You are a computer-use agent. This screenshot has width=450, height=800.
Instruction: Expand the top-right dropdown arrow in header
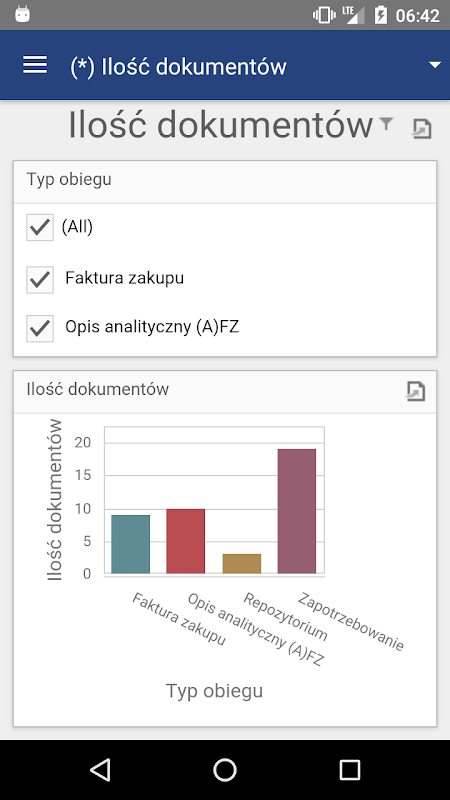pyautogui.click(x=435, y=65)
